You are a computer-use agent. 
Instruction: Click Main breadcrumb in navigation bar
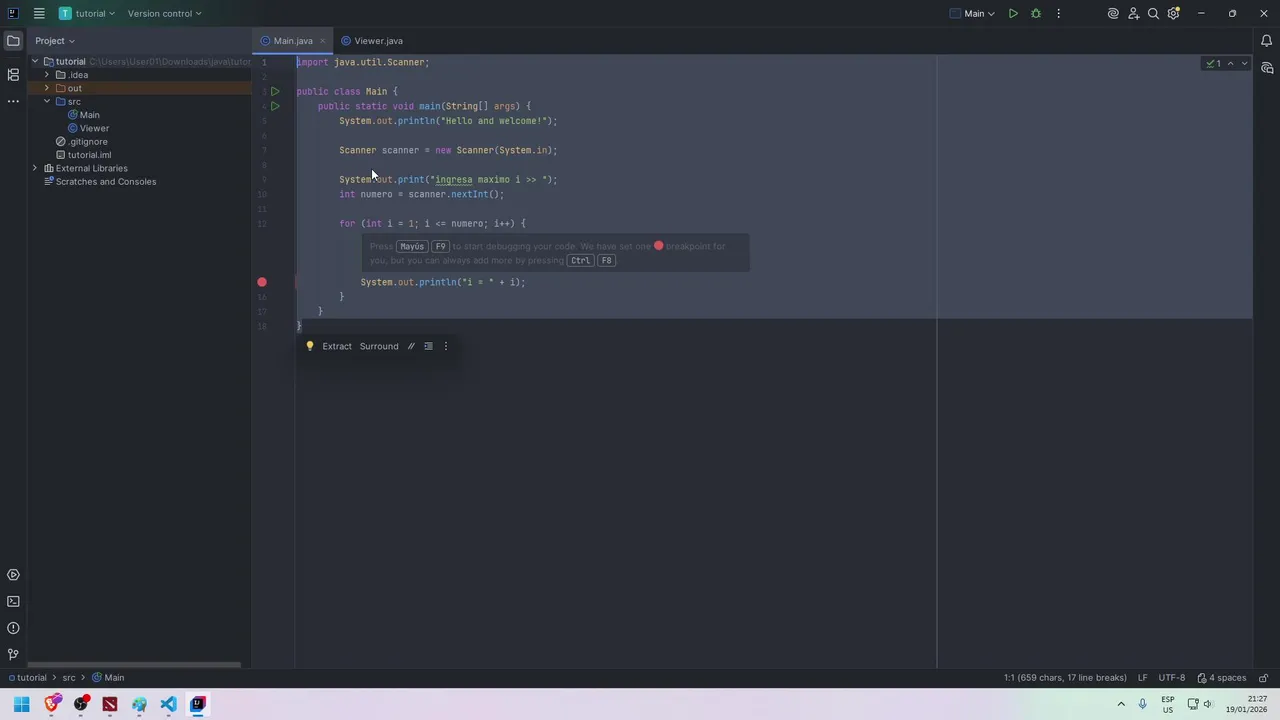(108, 678)
